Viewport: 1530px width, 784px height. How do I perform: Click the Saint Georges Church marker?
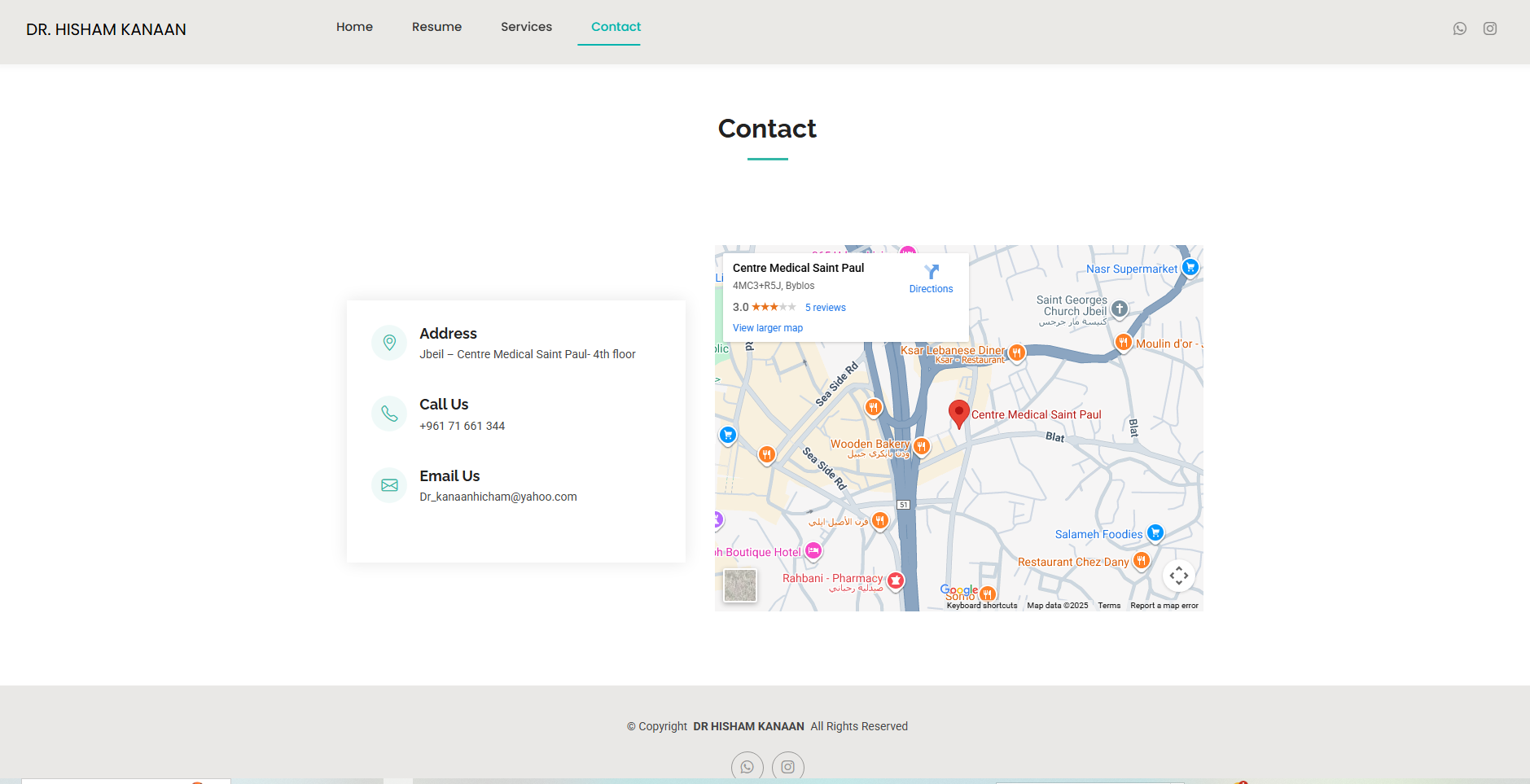1120,309
